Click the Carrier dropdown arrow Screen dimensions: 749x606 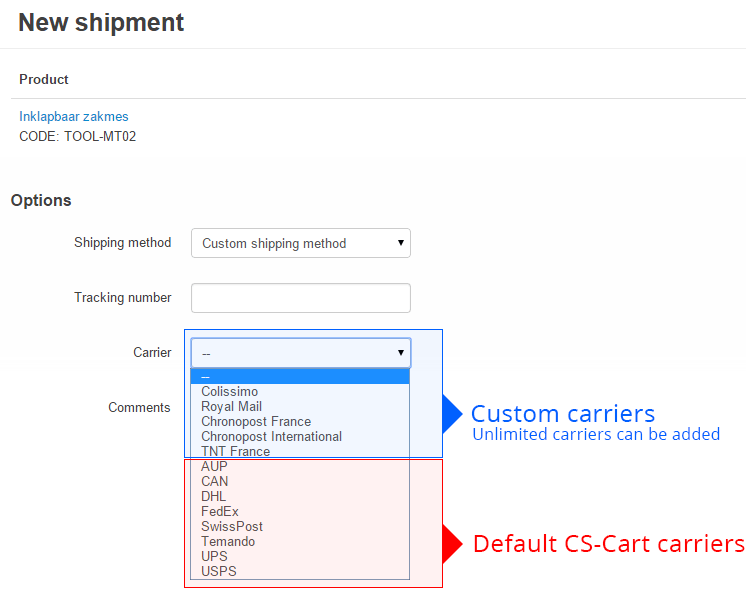pos(401,353)
